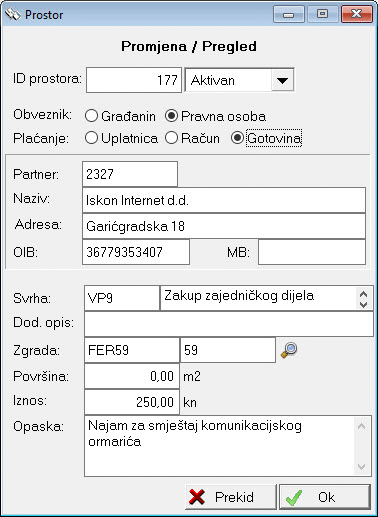
Task: Click the up arrow of Svrha description spinner
Action: click(x=364, y=294)
